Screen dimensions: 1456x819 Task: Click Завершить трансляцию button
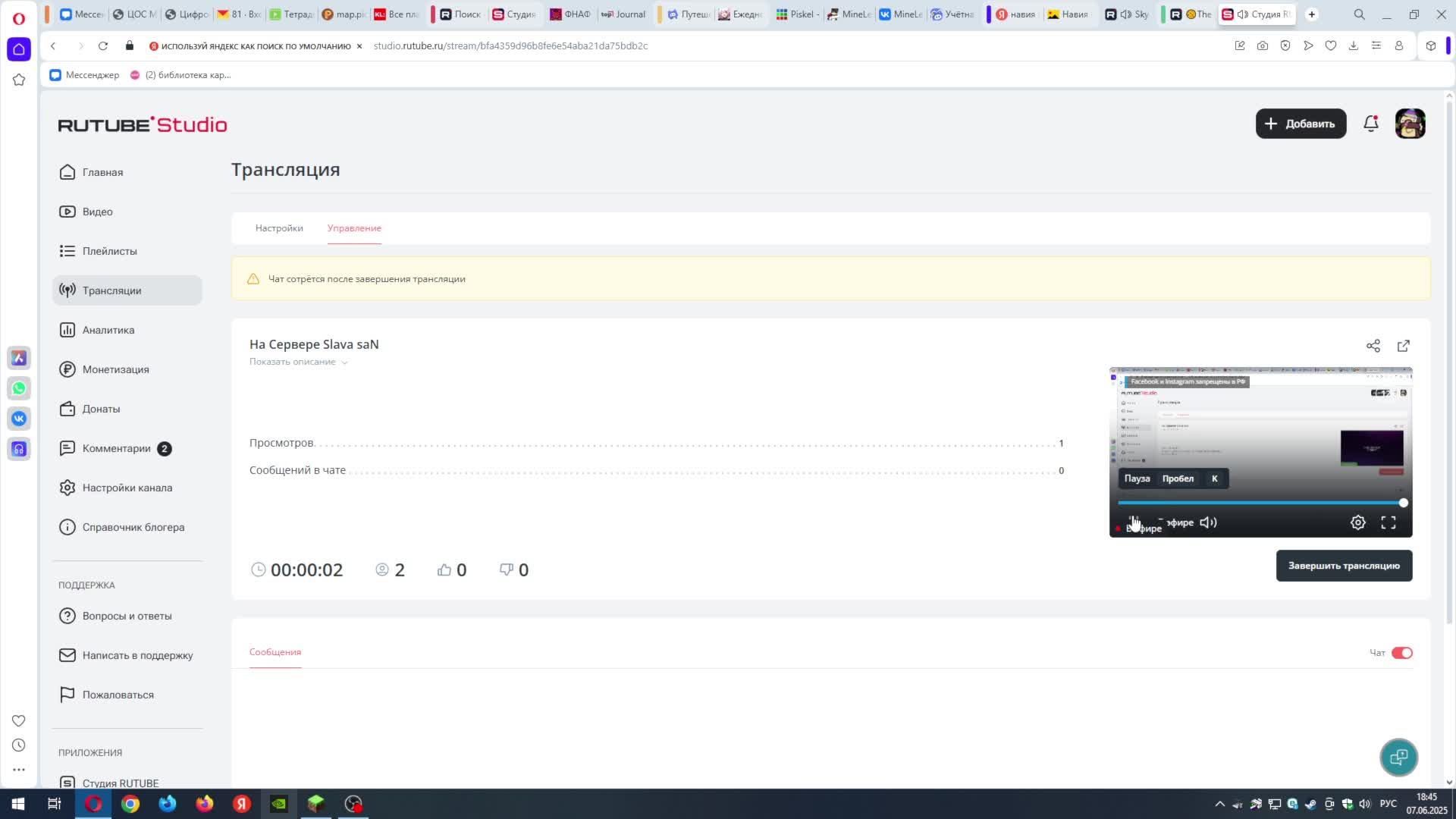1344,566
